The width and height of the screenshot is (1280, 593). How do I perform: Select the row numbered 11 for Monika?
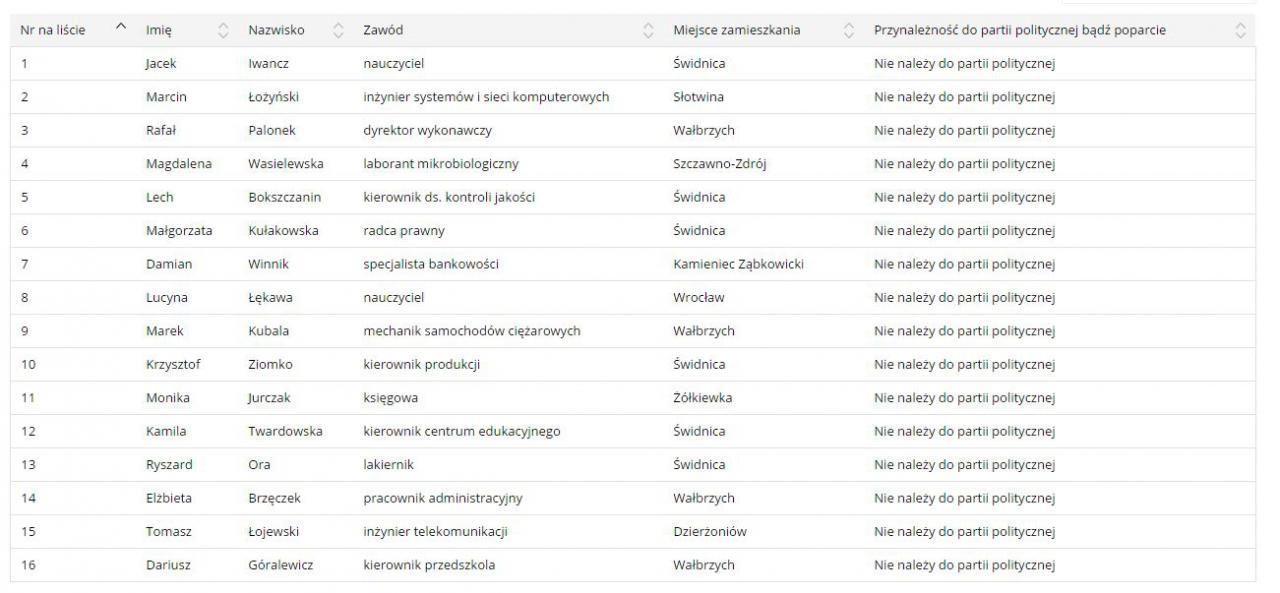(x=632, y=398)
